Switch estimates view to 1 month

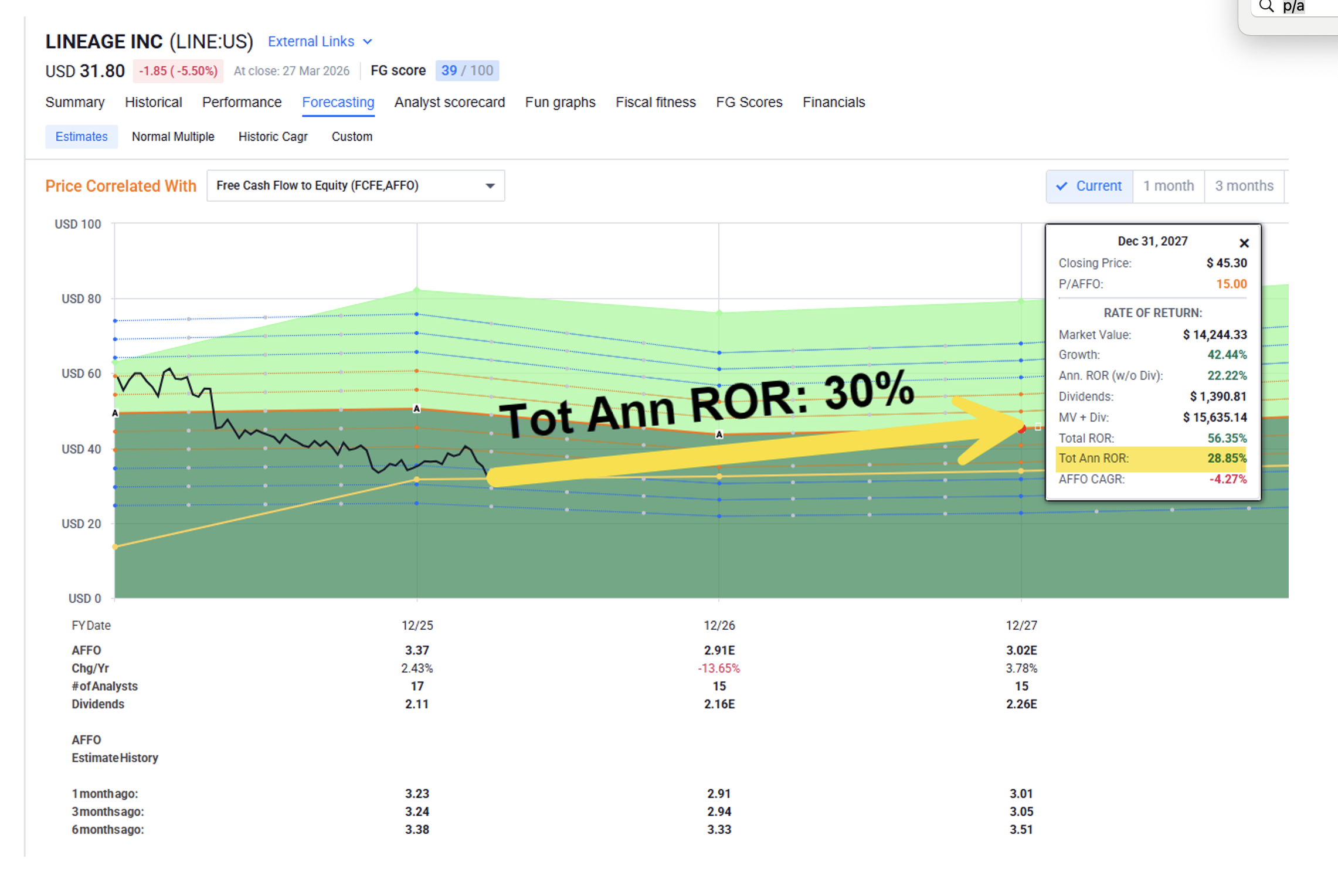[1168, 186]
